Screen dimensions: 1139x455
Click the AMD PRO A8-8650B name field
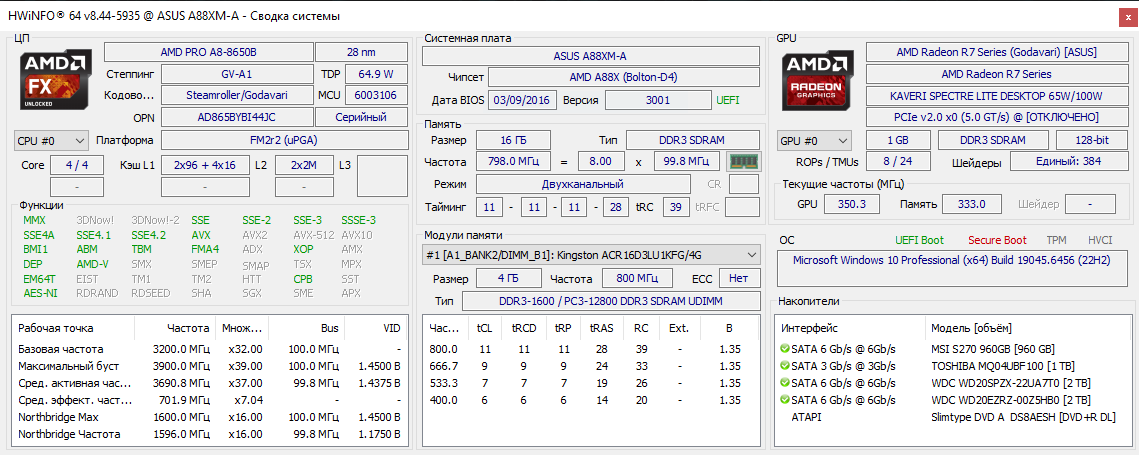(208, 52)
